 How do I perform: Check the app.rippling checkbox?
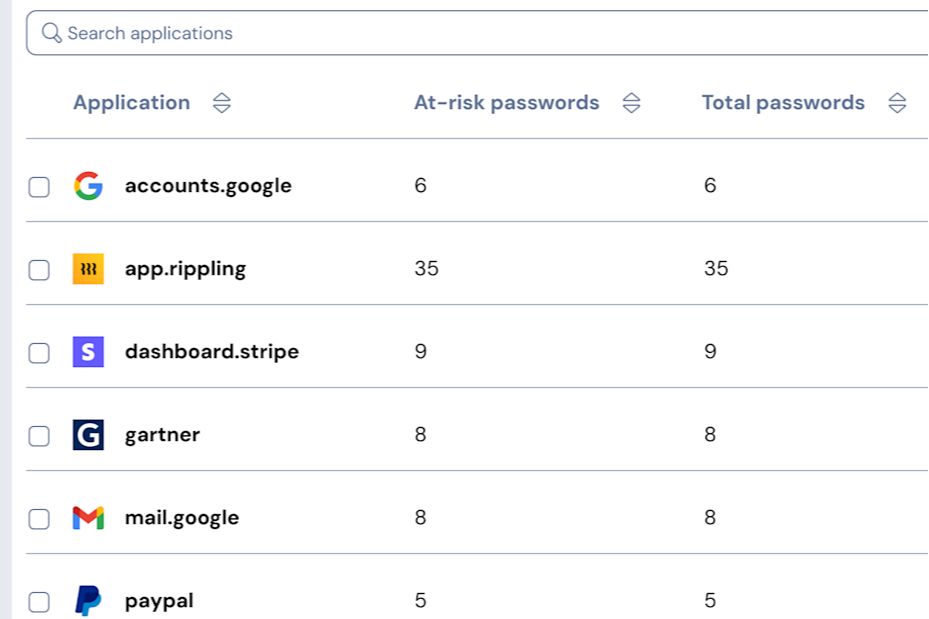pyautogui.click(x=38, y=270)
